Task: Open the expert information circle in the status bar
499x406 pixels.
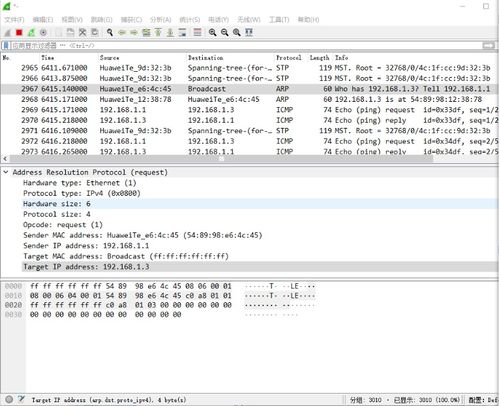Action: pyautogui.click(x=9, y=399)
